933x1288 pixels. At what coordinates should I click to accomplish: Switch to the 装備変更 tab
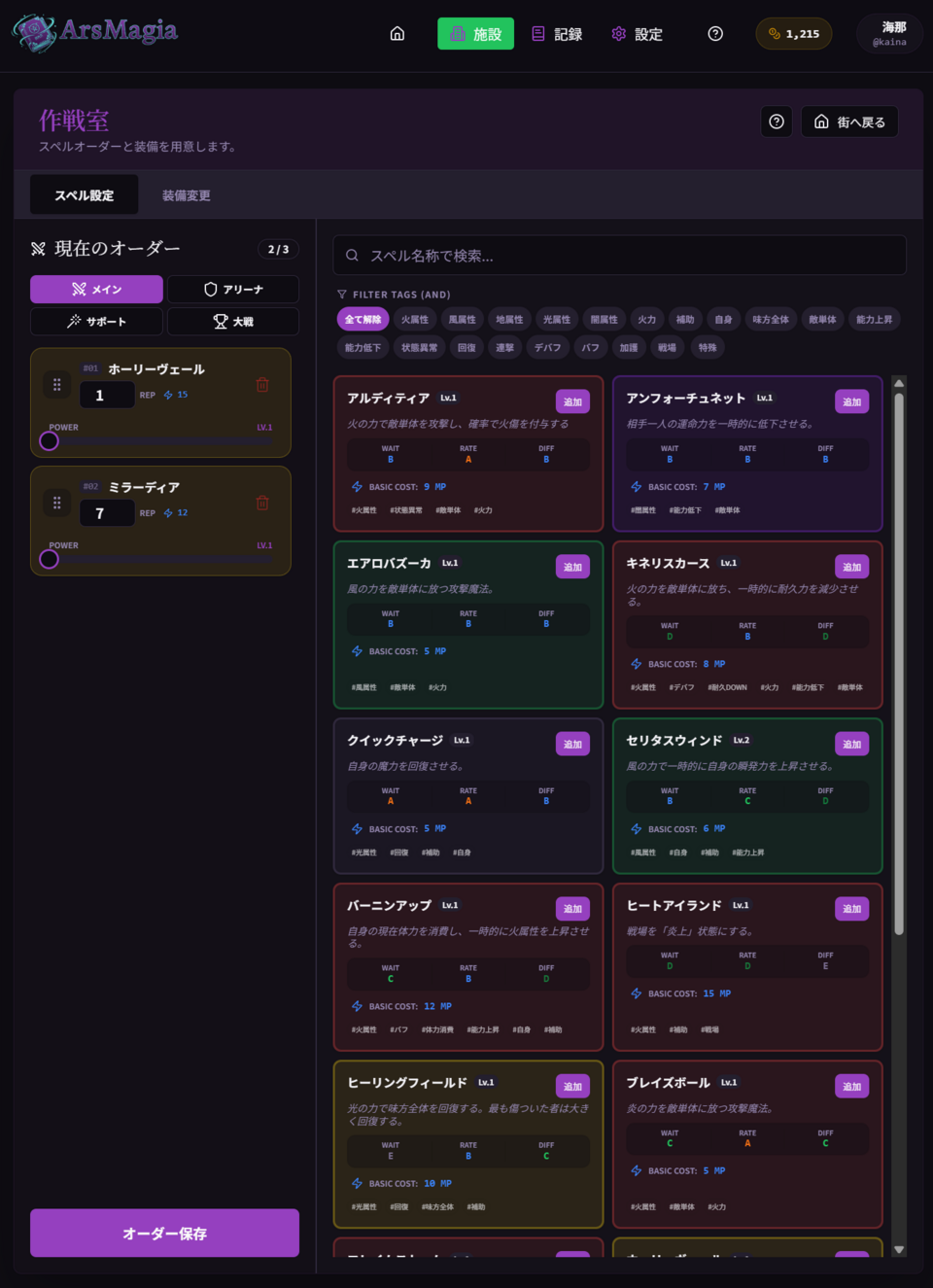click(x=186, y=195)
